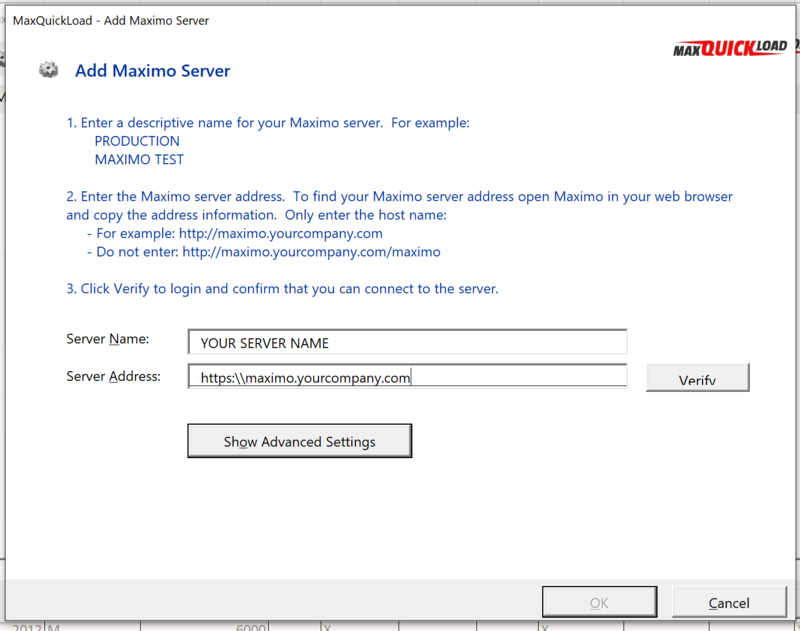Click 'For example: http://maximo.yourcompany.com' line
Screen dimensions: 800x631
(235, 234)
